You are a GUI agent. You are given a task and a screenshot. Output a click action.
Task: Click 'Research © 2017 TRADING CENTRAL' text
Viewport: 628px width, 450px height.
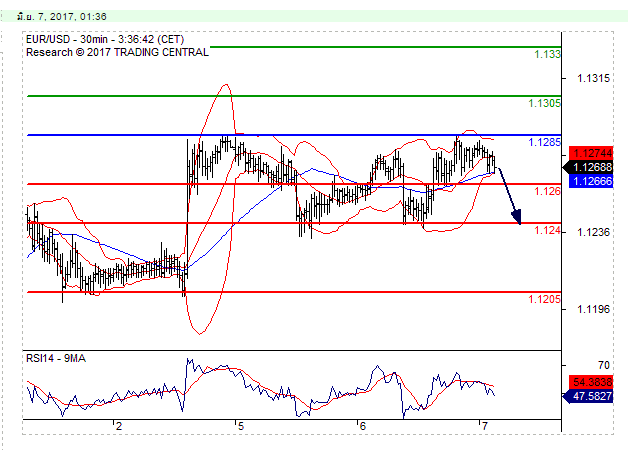point(117,52)
